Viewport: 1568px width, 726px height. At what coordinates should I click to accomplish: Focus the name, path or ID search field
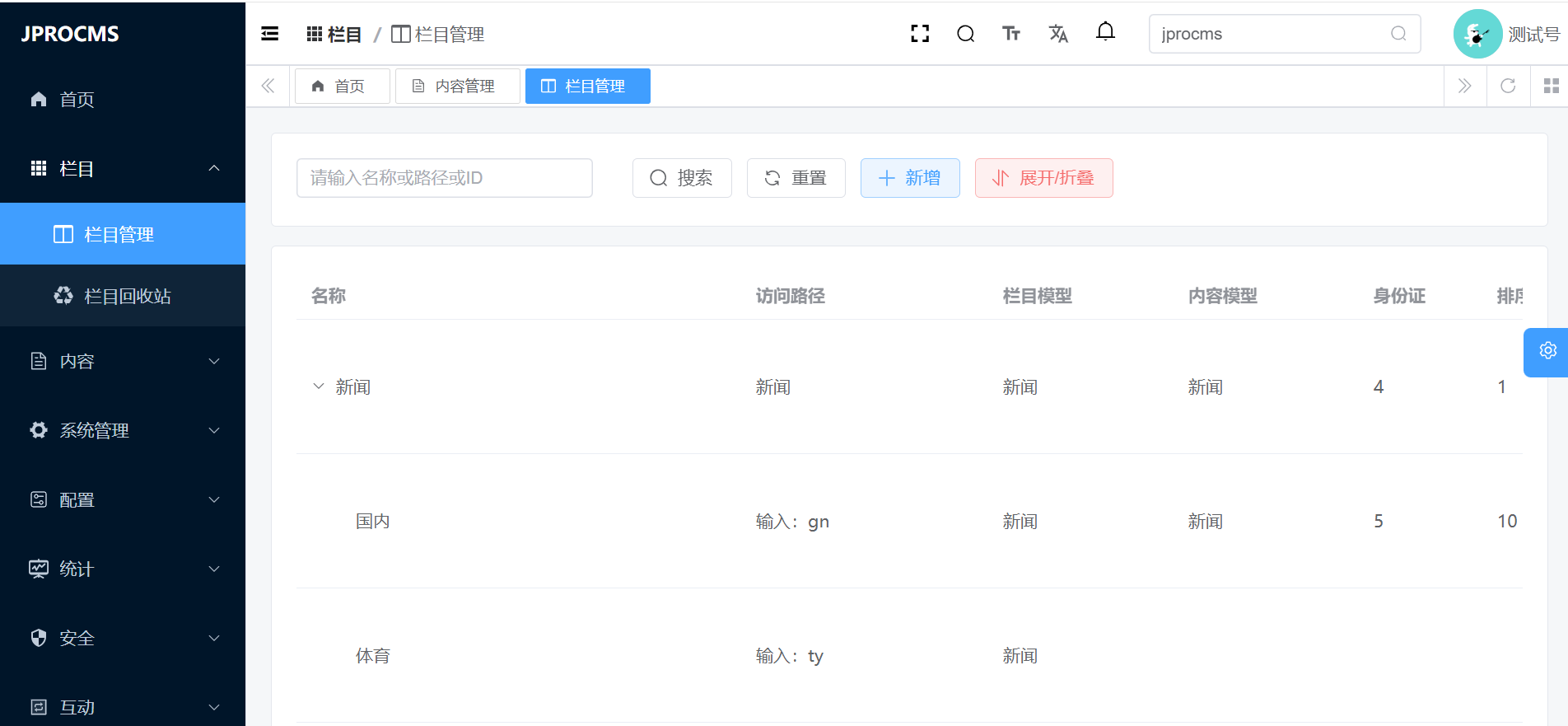coord(444,178)
